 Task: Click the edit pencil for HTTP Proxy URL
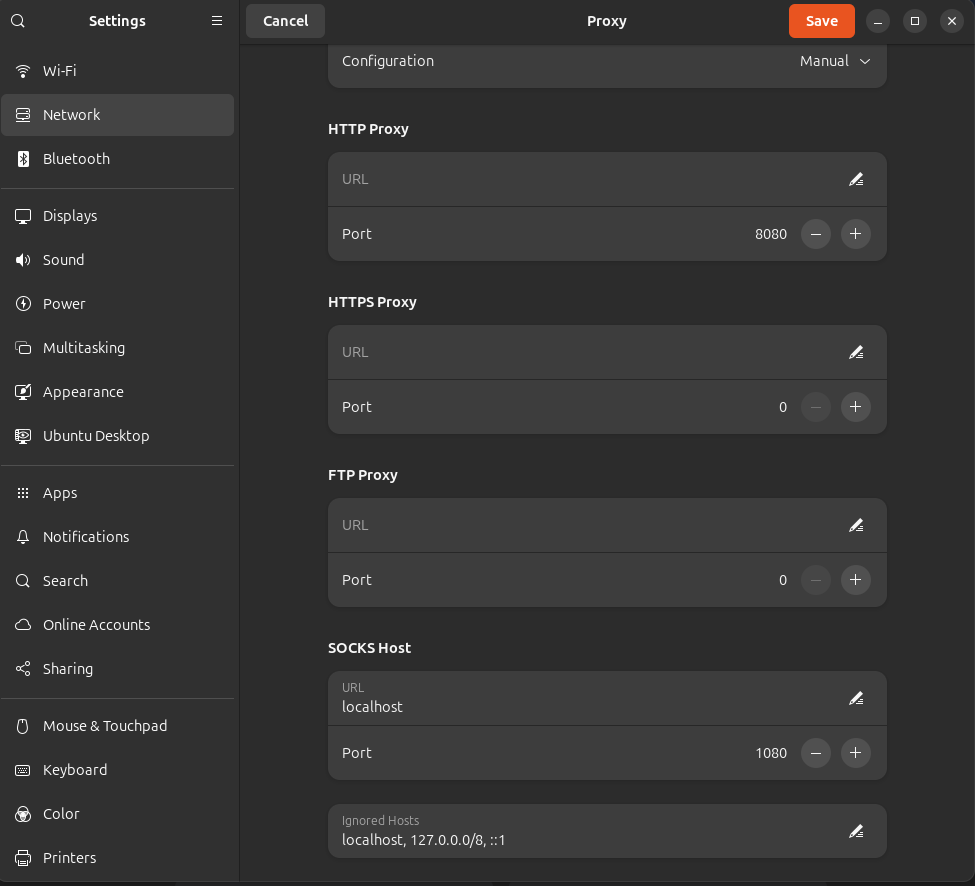(x=855, y=180)
